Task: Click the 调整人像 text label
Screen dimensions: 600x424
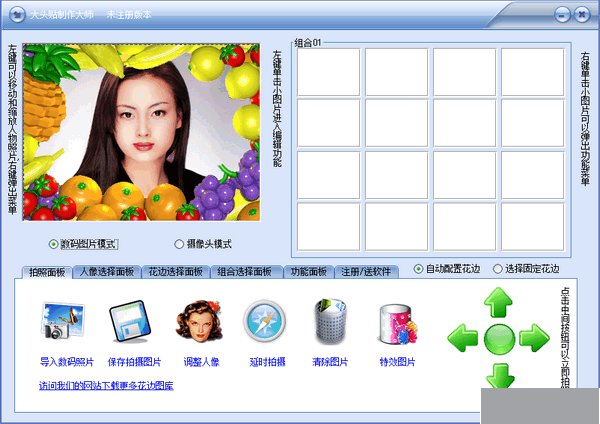Action: (201, 362)
